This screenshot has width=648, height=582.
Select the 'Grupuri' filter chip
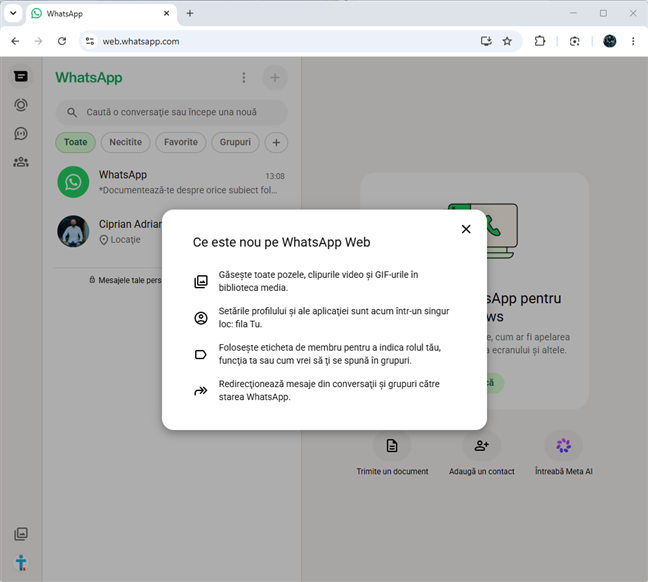(235, 142)
